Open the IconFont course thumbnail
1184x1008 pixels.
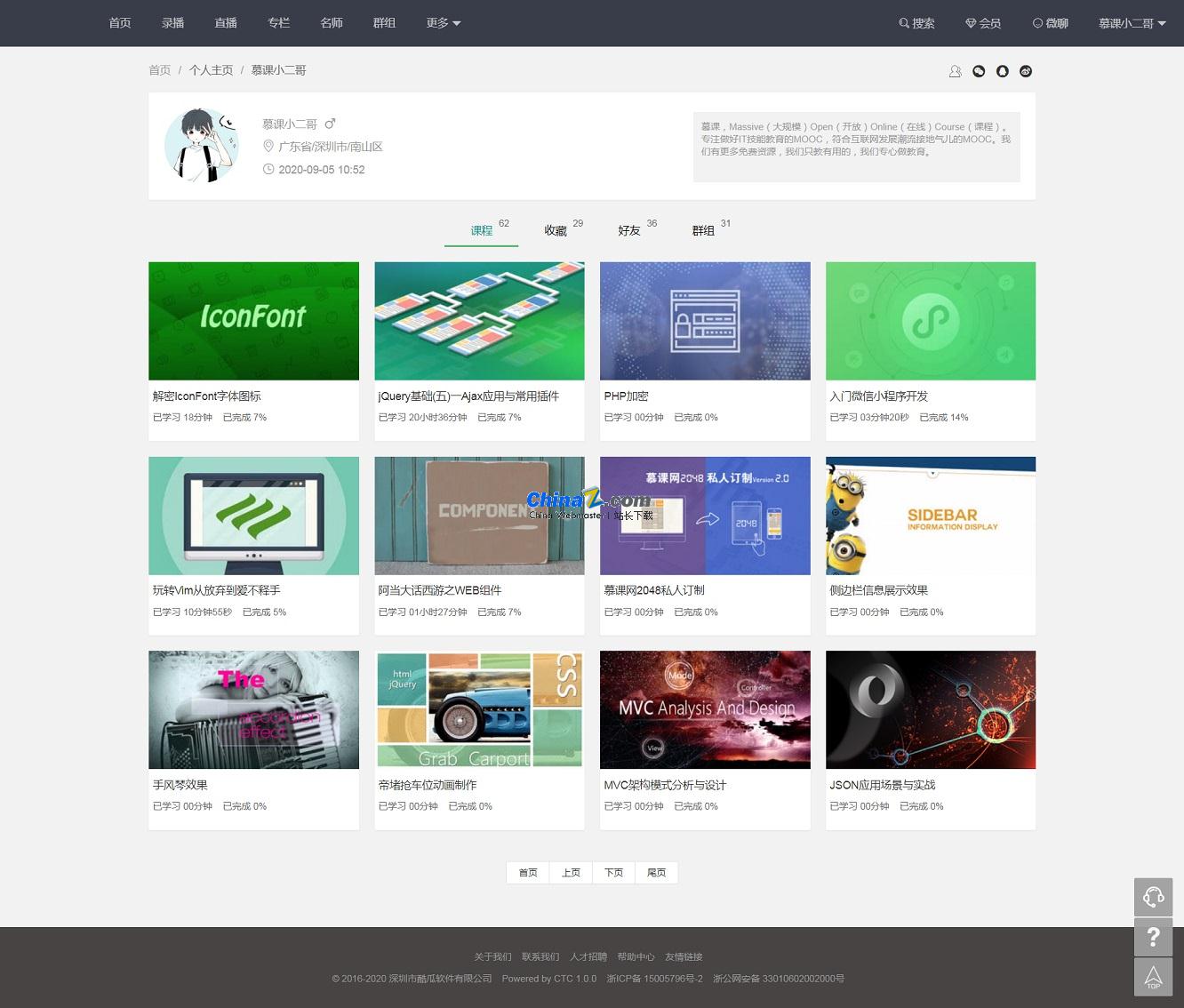click(x=253, y=321)
